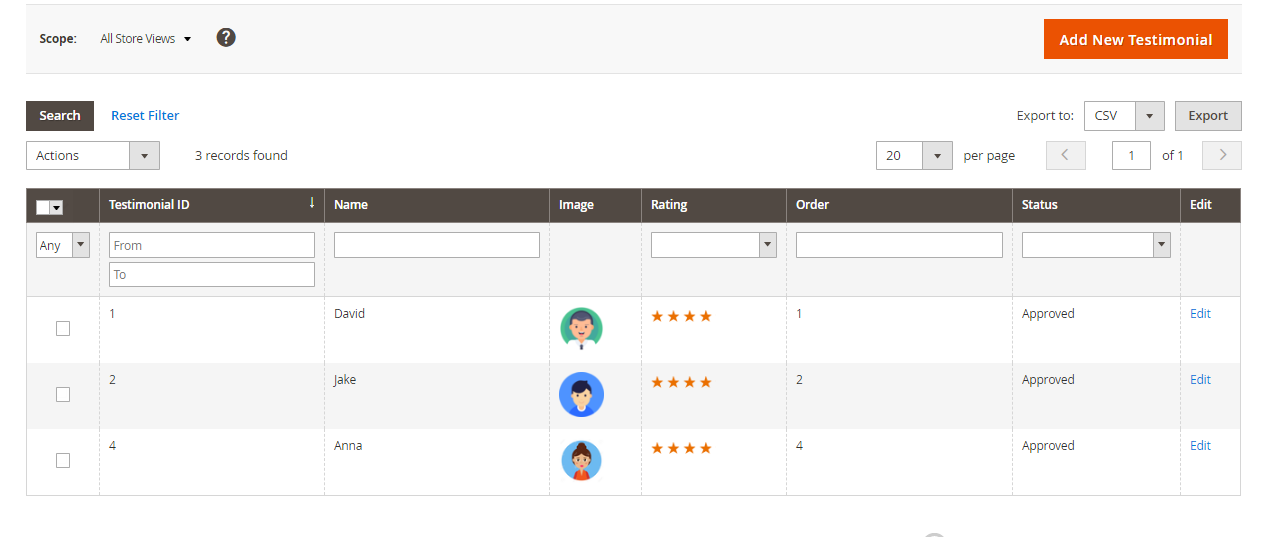
Task: Select the checkbox for Anna's row
Action: point(63,460)
